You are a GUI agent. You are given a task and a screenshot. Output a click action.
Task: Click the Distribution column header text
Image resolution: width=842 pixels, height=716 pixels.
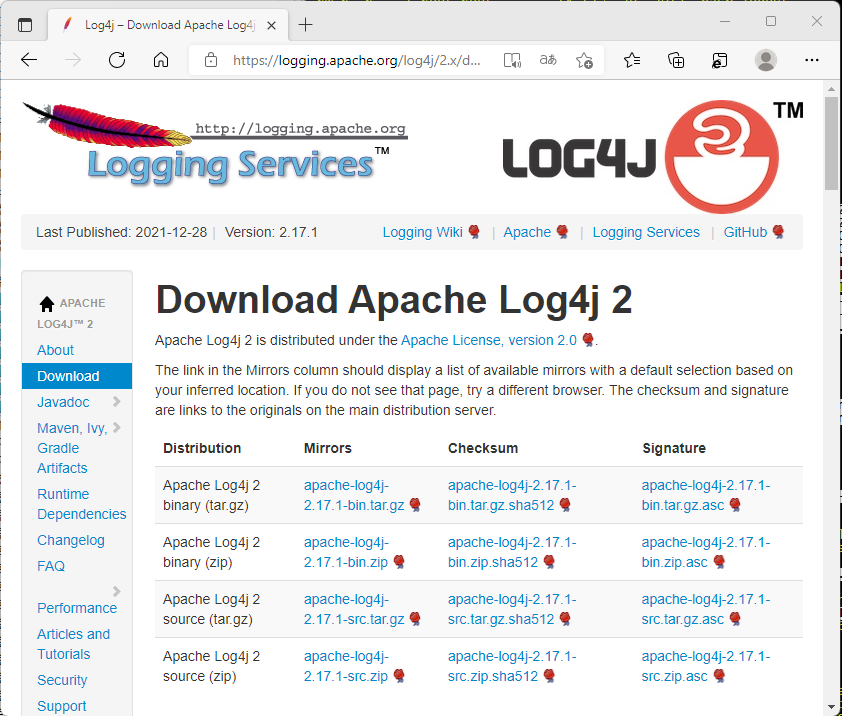point(202,448)
